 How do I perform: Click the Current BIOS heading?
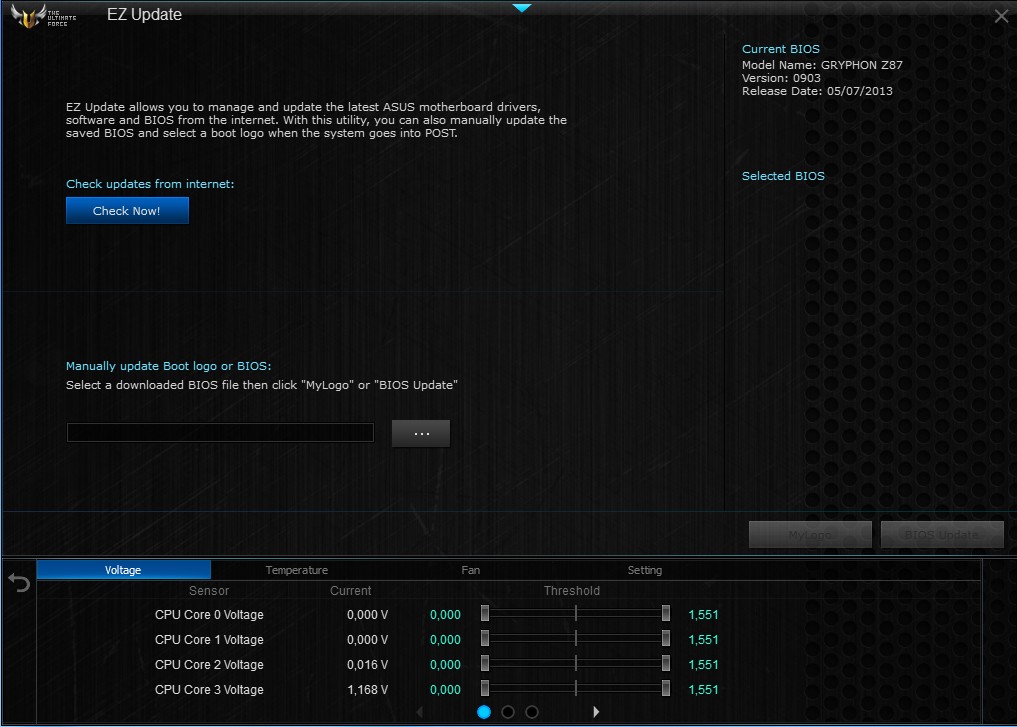781,49
